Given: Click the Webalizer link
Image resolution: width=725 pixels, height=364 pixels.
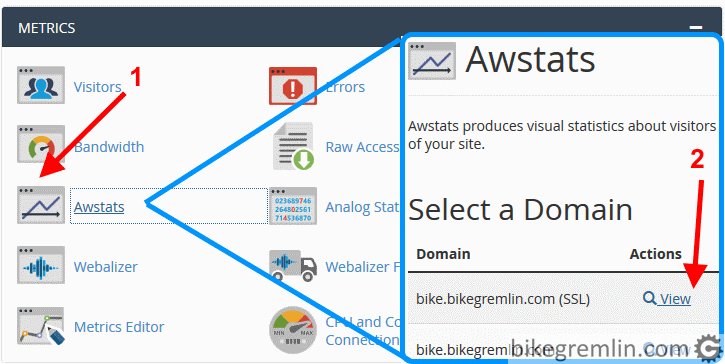Looking at the screenshot, I should 106,267.
